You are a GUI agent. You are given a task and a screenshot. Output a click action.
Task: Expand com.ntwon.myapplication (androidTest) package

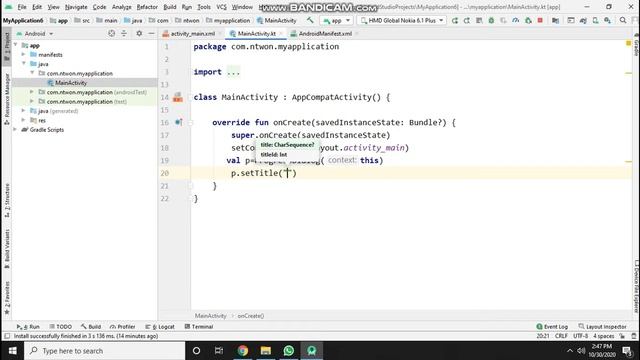(32, 92)
